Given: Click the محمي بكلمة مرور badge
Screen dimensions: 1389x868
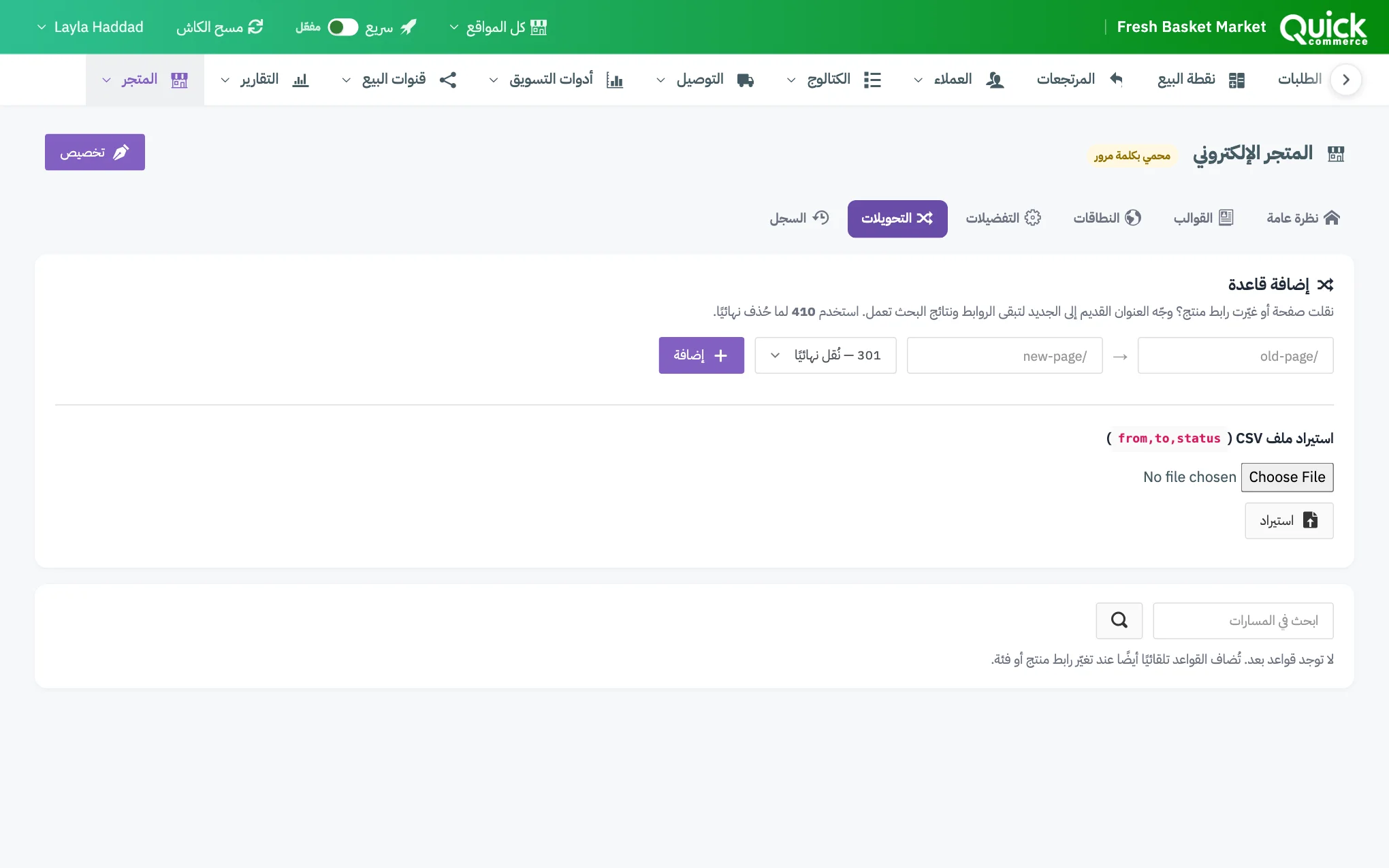Looking at the screenshot, I should [x=1132, y=156].
